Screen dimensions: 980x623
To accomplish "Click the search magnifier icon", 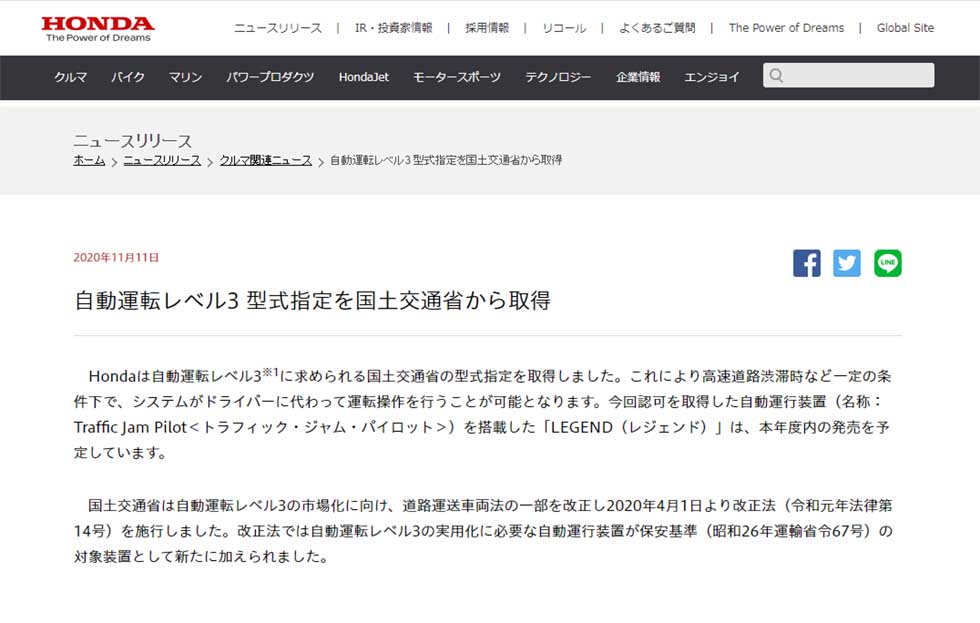I will (776, 76).
